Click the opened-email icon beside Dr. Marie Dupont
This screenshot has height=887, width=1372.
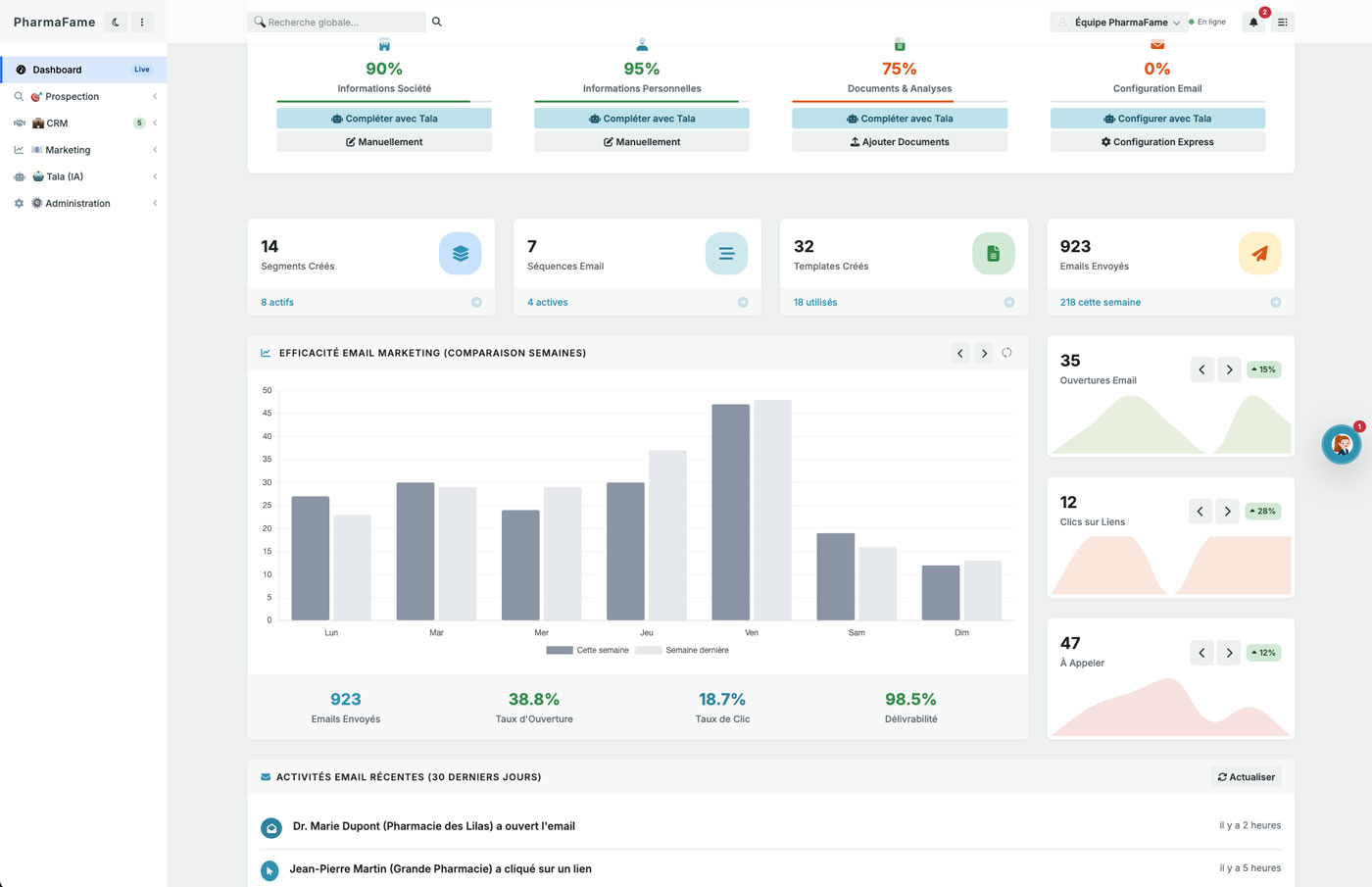(271, 828)
